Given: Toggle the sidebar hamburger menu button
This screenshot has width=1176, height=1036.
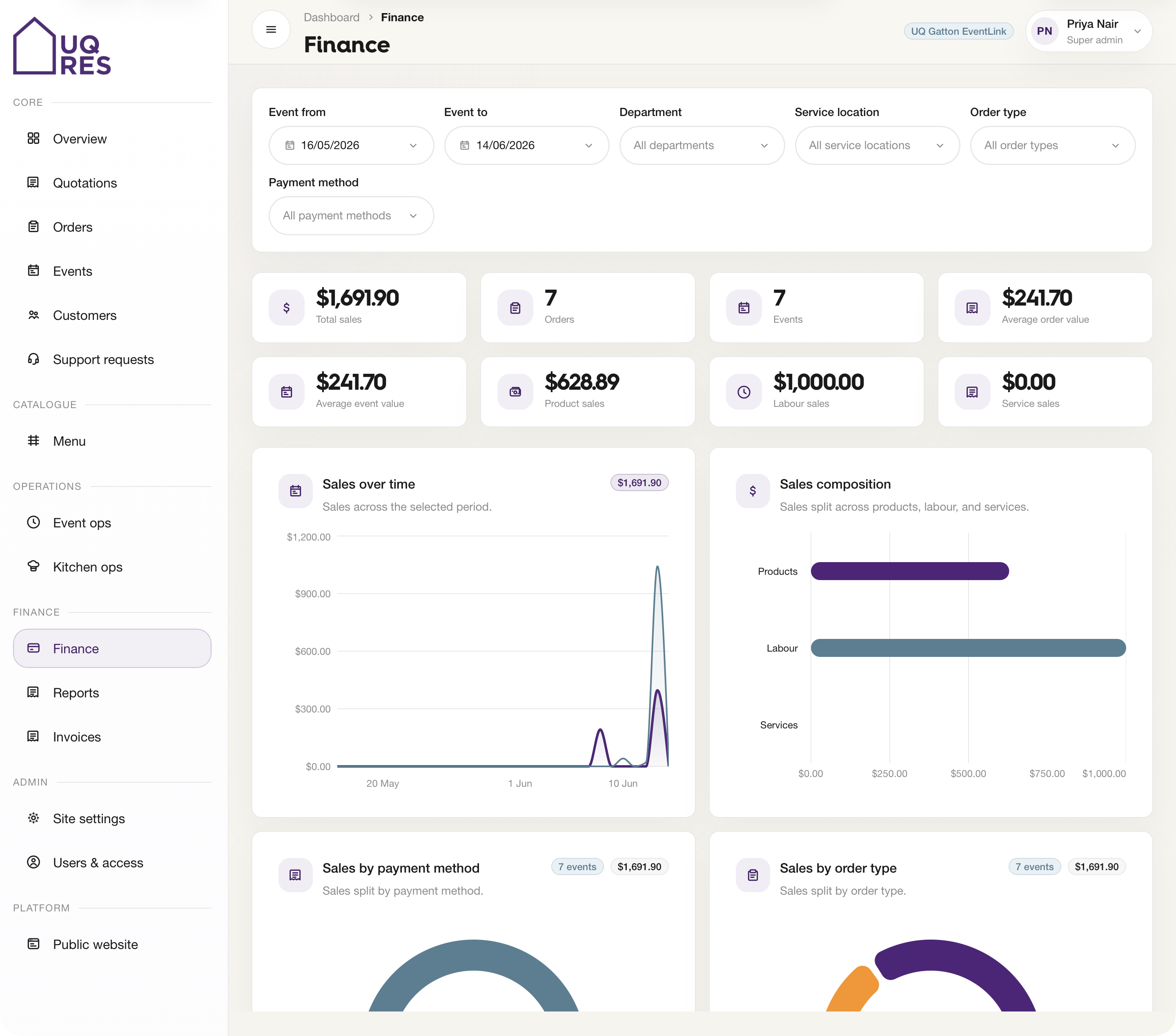Looking at the screenshot, I should click(x=271, y=29).
